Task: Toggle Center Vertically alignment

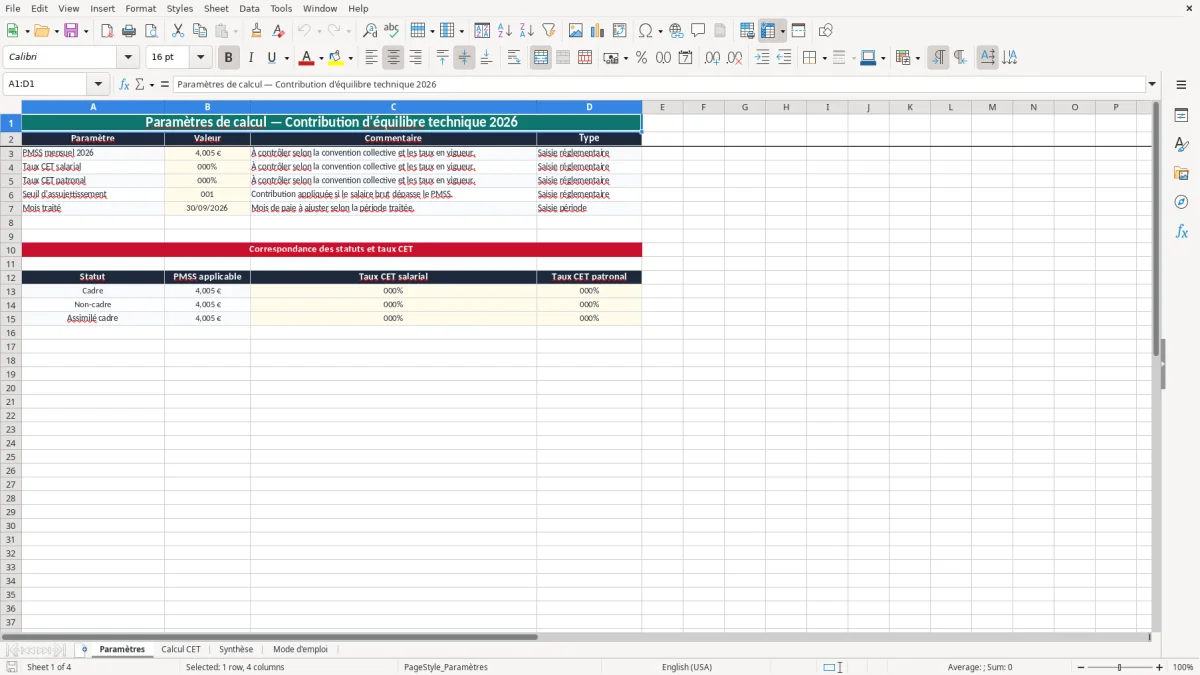Action: [x=464, y=58]
